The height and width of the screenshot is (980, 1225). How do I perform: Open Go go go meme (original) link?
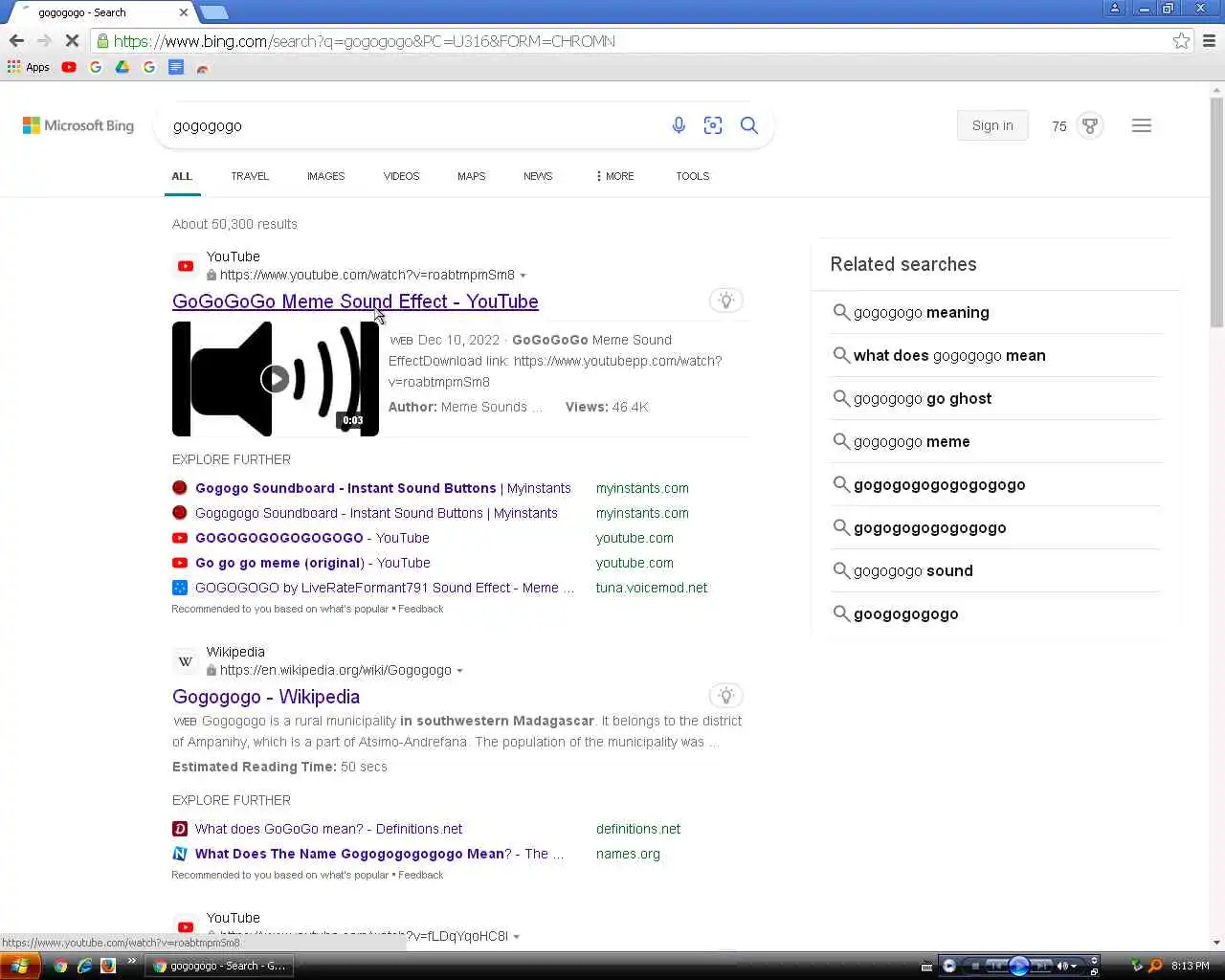click(x=313, y=563)
